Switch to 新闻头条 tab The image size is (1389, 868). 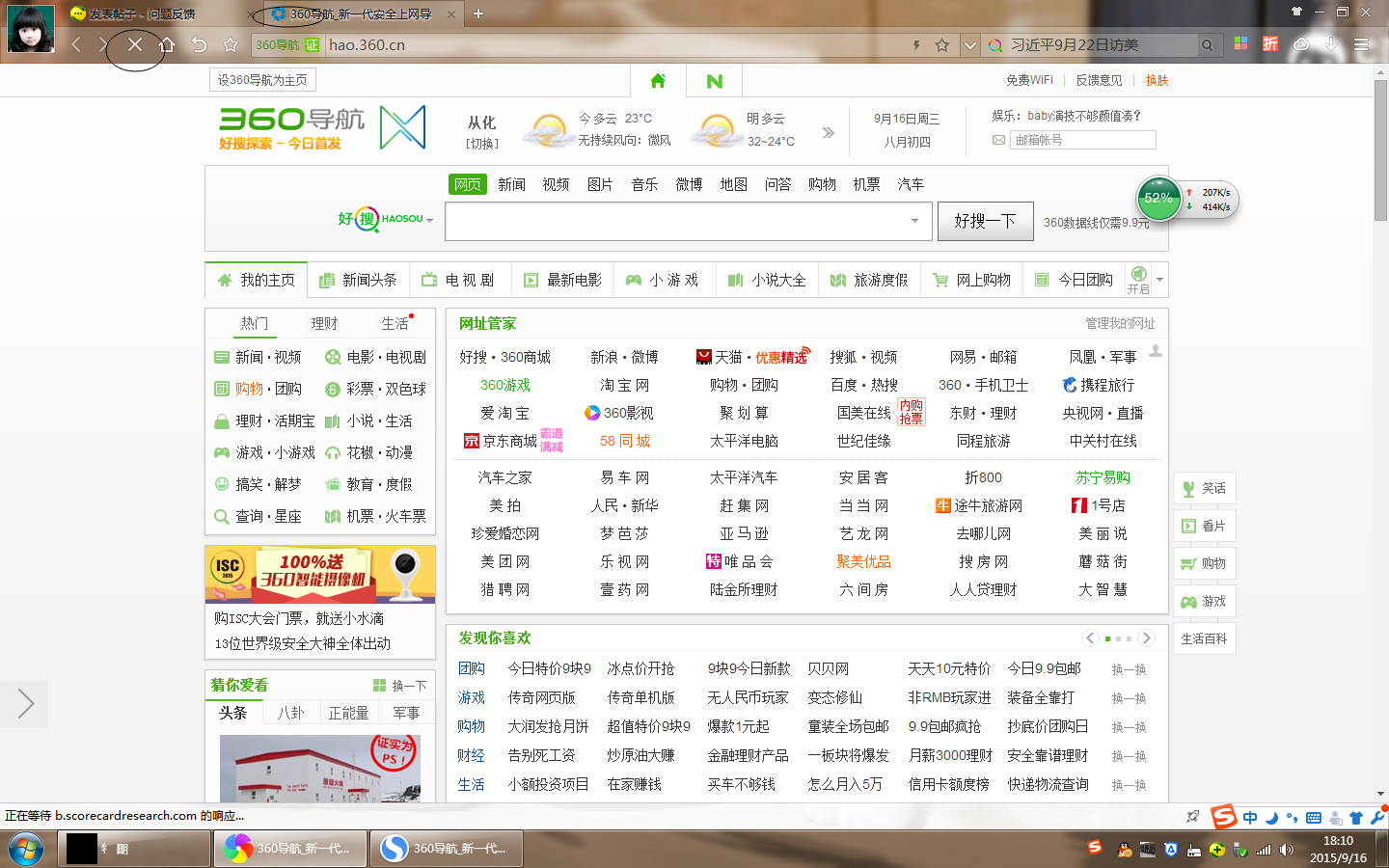359,280
